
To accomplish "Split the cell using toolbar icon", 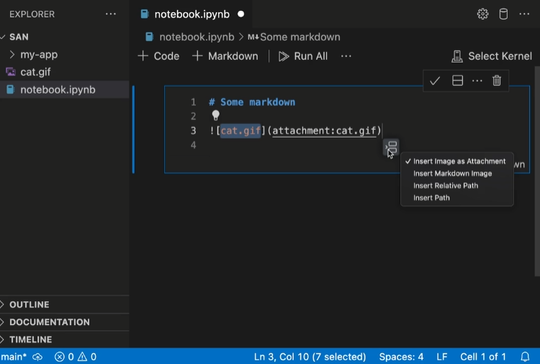I will coord(457,81).
